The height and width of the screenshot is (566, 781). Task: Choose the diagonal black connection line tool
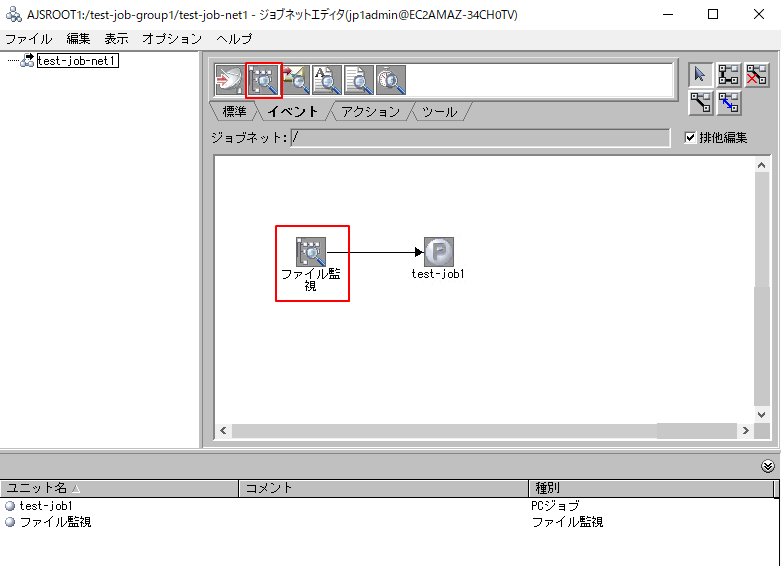pyautogui.click(x=701, y=103)
